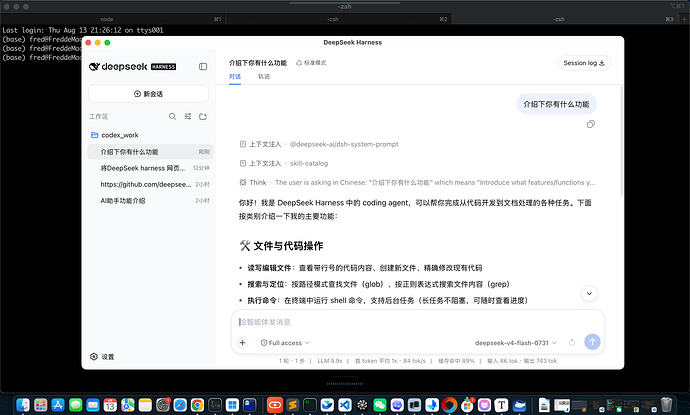Click the status bar LLM 0.9s text
The width and height of the screenshot is (690, 415).
point(330,361)
